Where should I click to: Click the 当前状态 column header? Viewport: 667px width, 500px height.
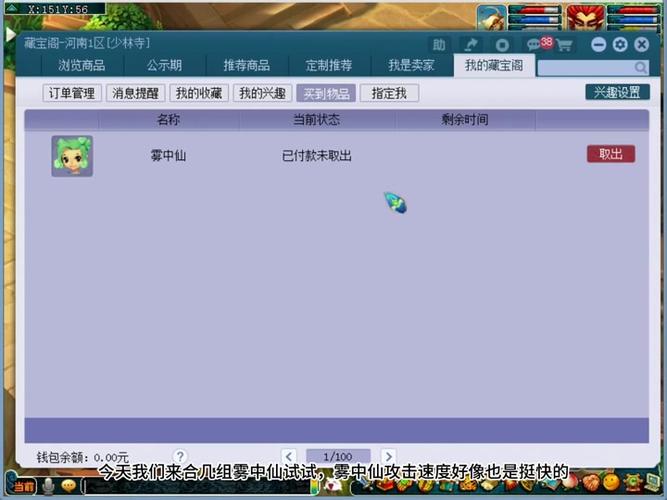316,120
